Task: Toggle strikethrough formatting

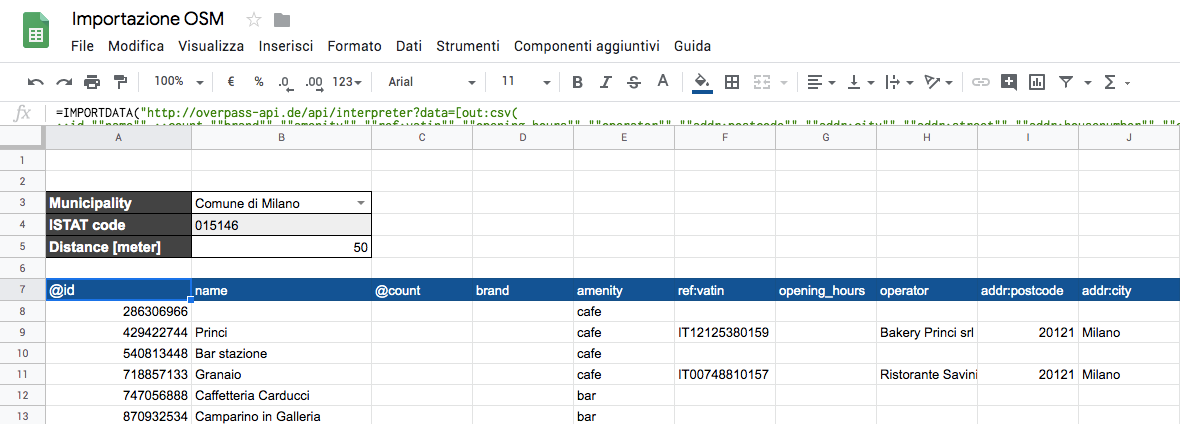Action: tap(633, 82)
